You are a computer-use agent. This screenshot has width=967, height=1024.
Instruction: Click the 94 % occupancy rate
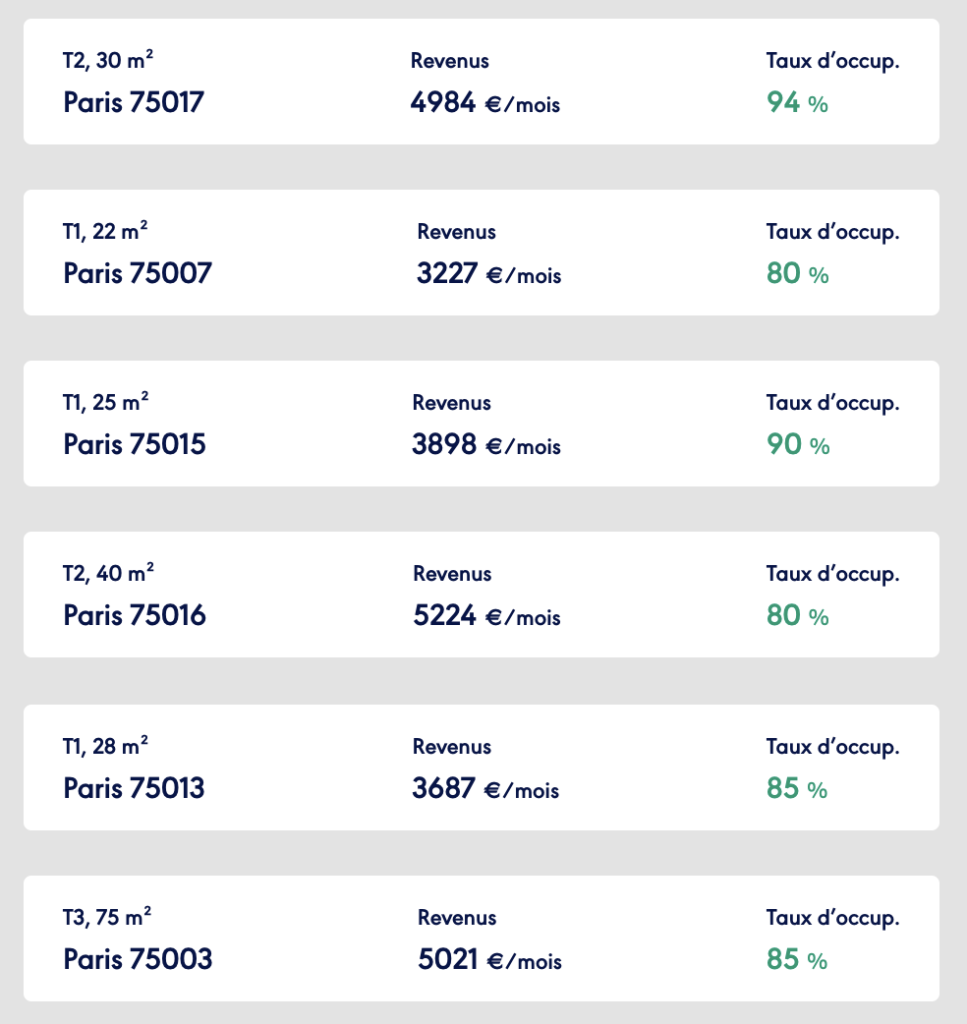pyautogui.click(x=797, y=102)
